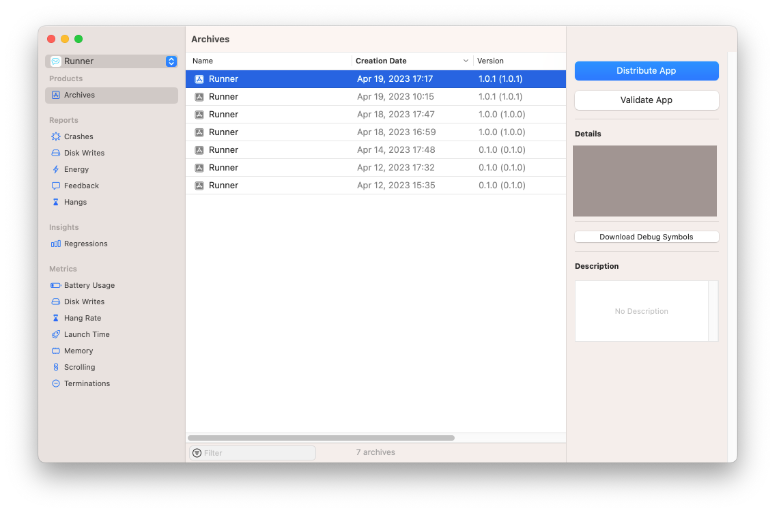View Terminations metrics

click(x=87, y=383)
